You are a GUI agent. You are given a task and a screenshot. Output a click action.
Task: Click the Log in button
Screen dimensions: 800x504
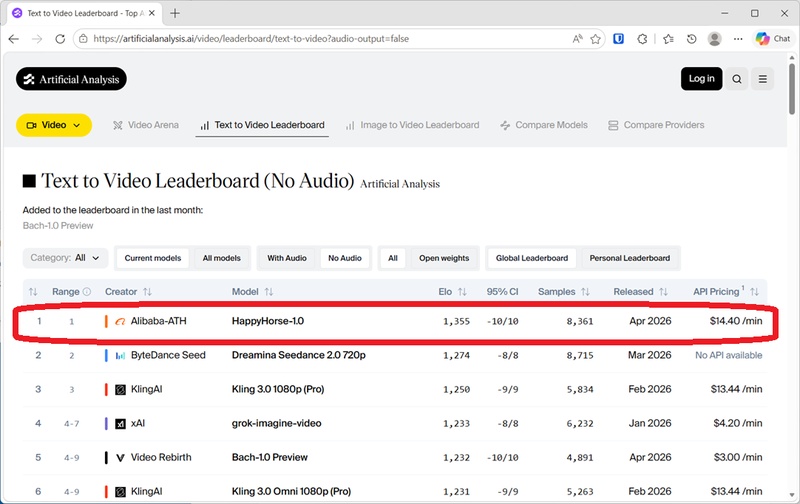pos(702,79)
